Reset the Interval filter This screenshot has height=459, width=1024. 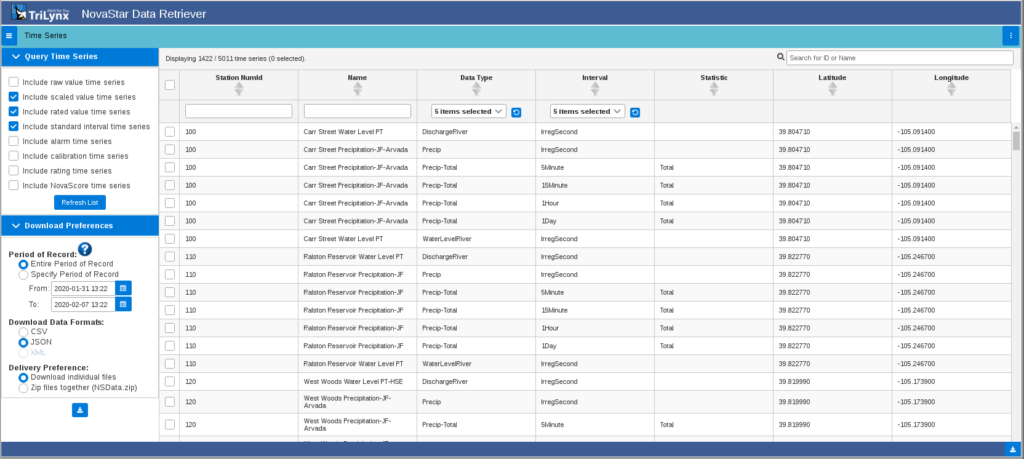click(x=635, y=112)
